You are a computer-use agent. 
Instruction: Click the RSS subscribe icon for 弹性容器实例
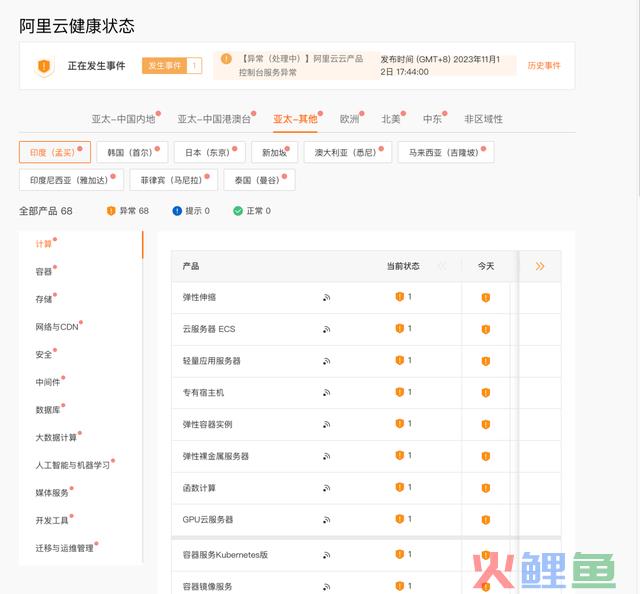click(x=326, y=425)
